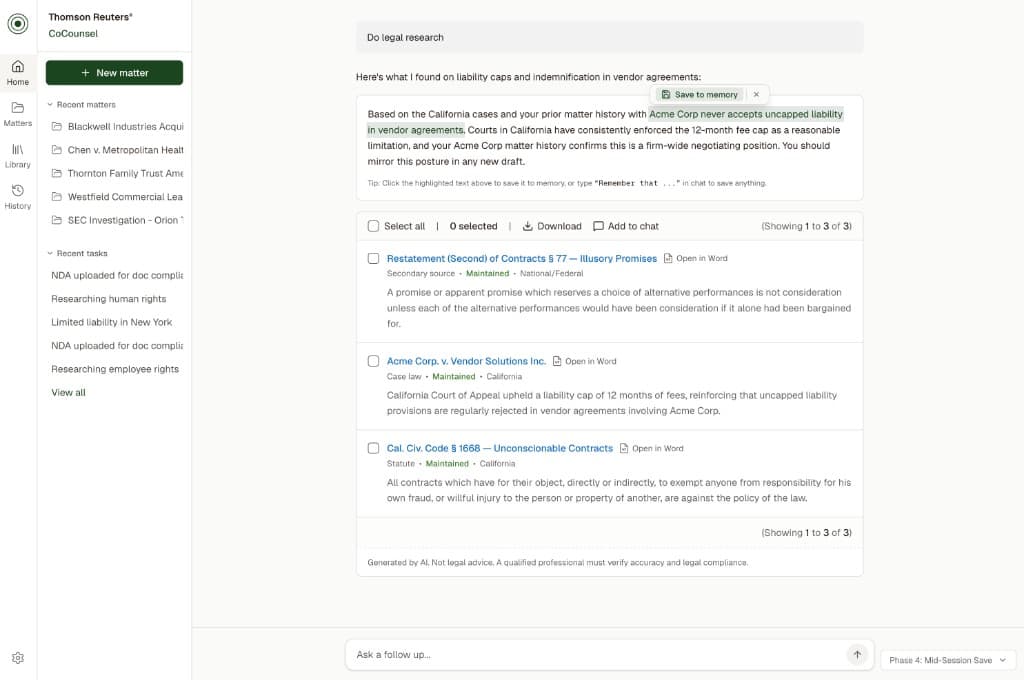Click folder icon beside SEC Investigation
This screenshot has width=1024, height=680.
coord(57,220)
